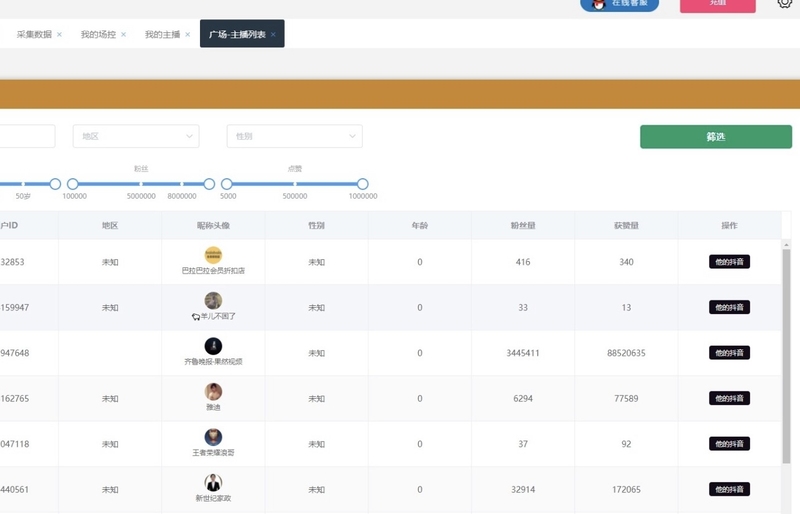Image resolution: width=800 pixels, height=514 pixels.
Task: Open 在线客服 online support
Action: [619, 4]
